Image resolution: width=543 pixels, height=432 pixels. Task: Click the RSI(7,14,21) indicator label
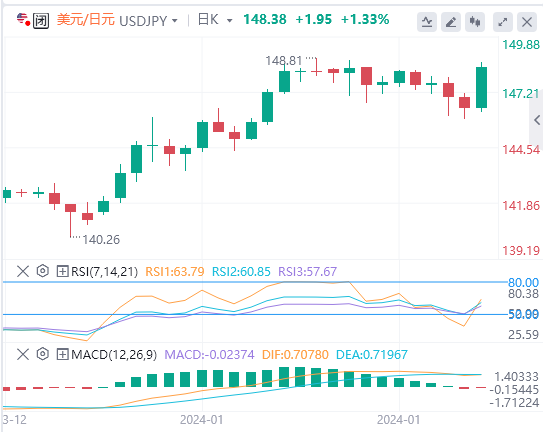(104, 271)
